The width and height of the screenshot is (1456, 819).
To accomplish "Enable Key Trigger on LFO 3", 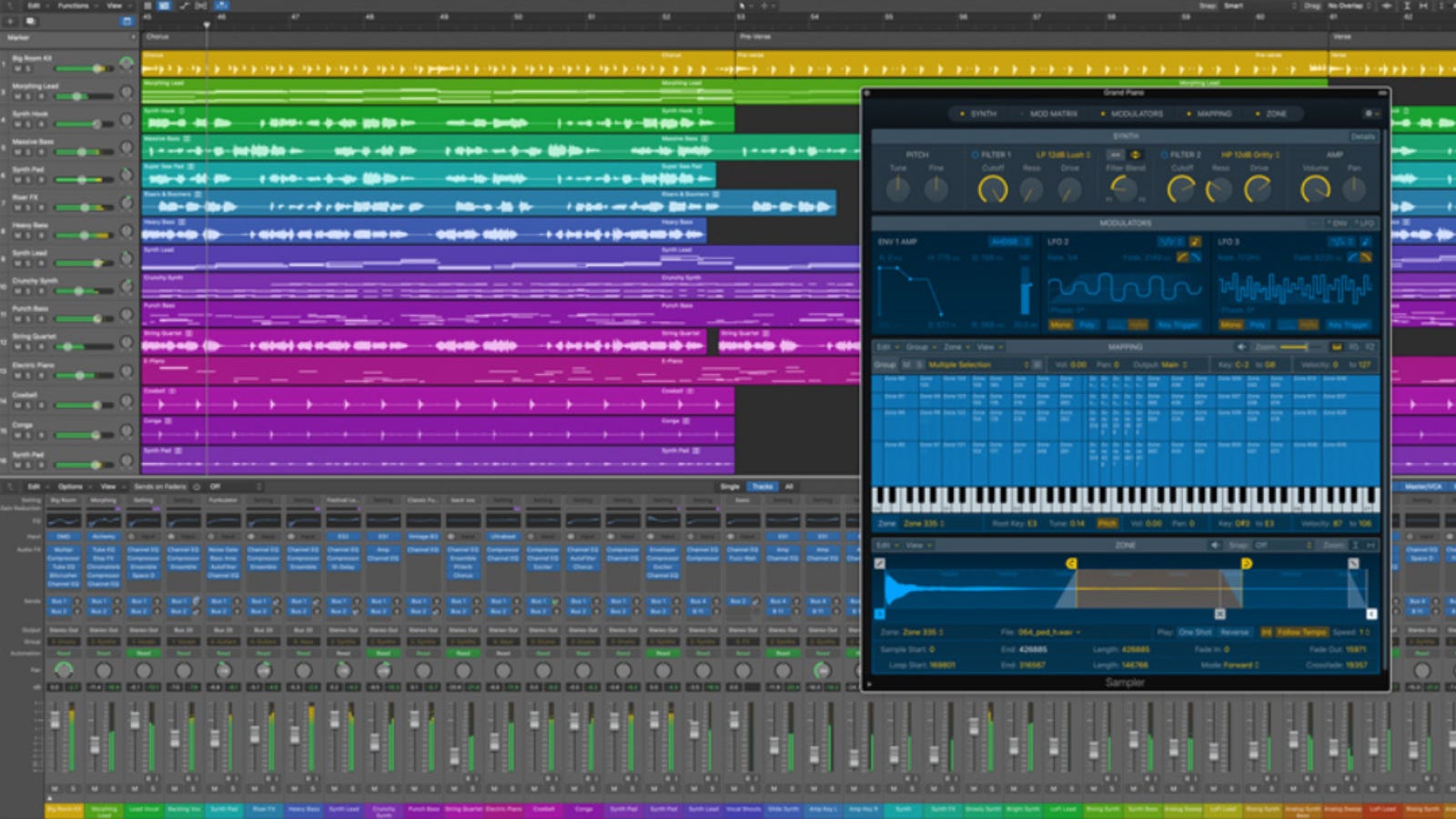I will [x=1348, y=325].
